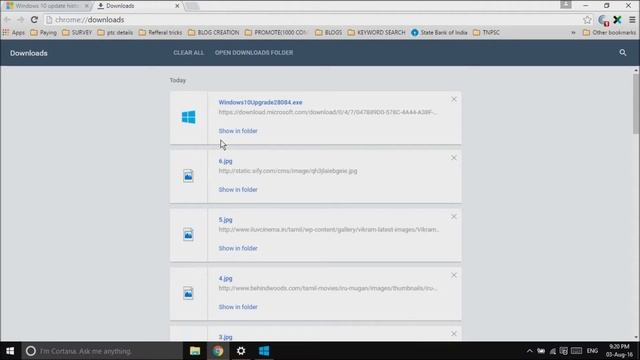640x360 pixels.
Task: Open File Explorer from taskbar
Action: point(195,351)
